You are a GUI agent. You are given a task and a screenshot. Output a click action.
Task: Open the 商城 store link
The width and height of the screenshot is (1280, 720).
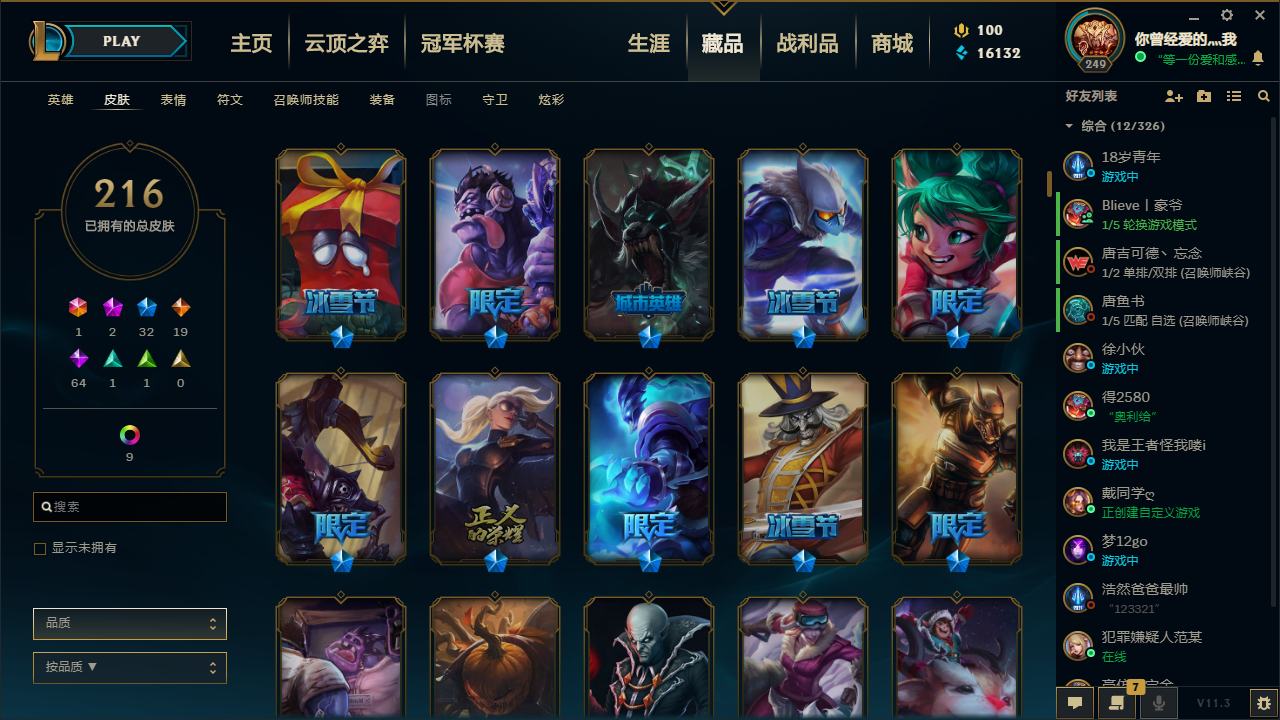(x=892, y=43)
